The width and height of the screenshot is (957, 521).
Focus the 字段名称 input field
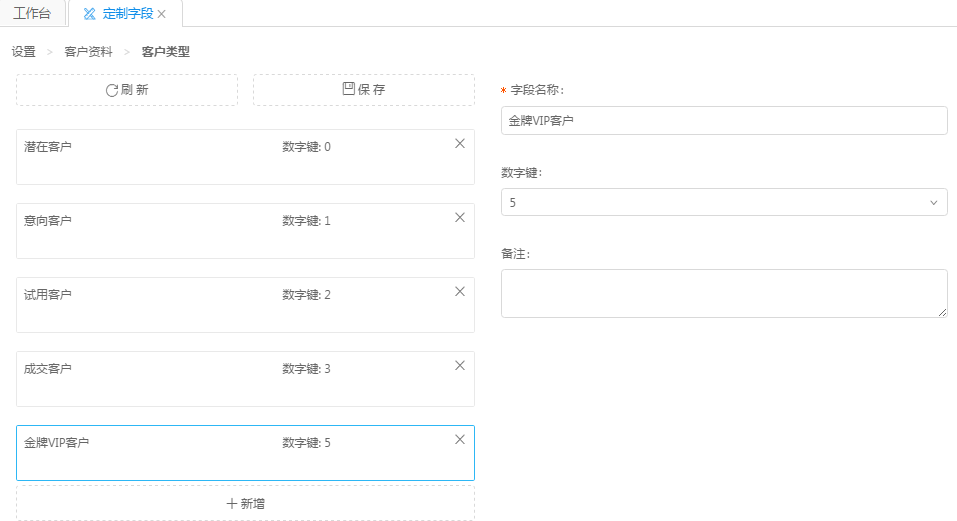coord(723,121)
